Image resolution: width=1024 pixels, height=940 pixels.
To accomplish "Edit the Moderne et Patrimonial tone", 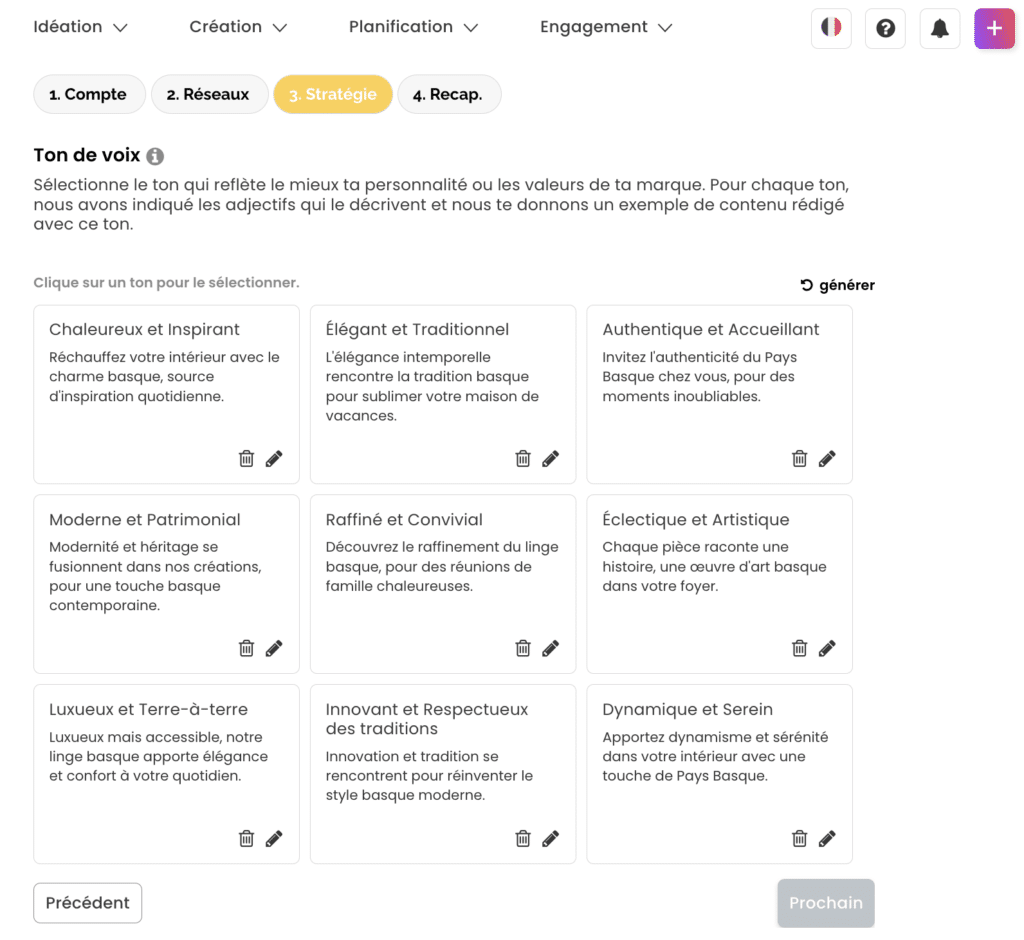I will (x=274, y=649).
